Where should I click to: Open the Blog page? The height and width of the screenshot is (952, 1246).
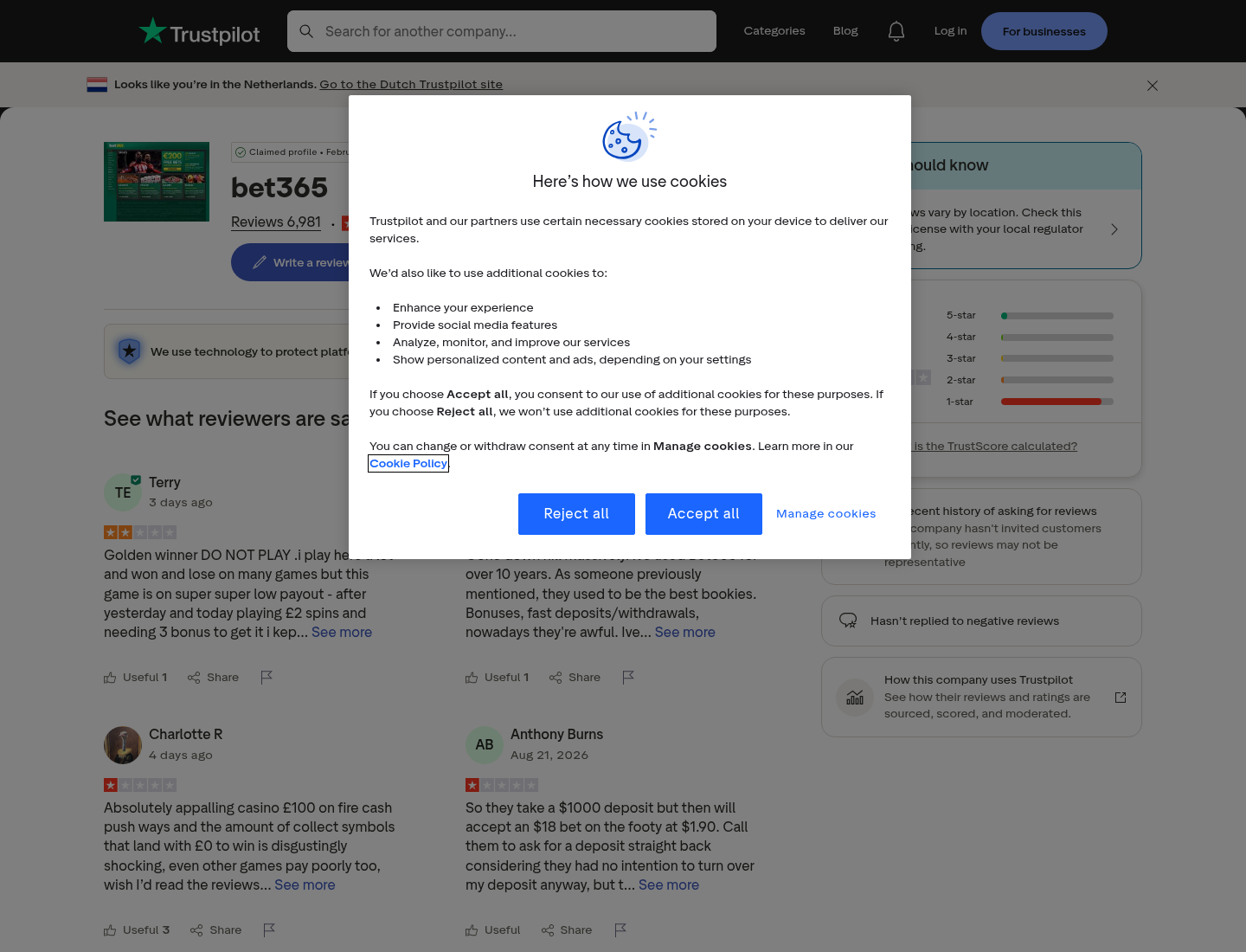(x=845, y=31)
